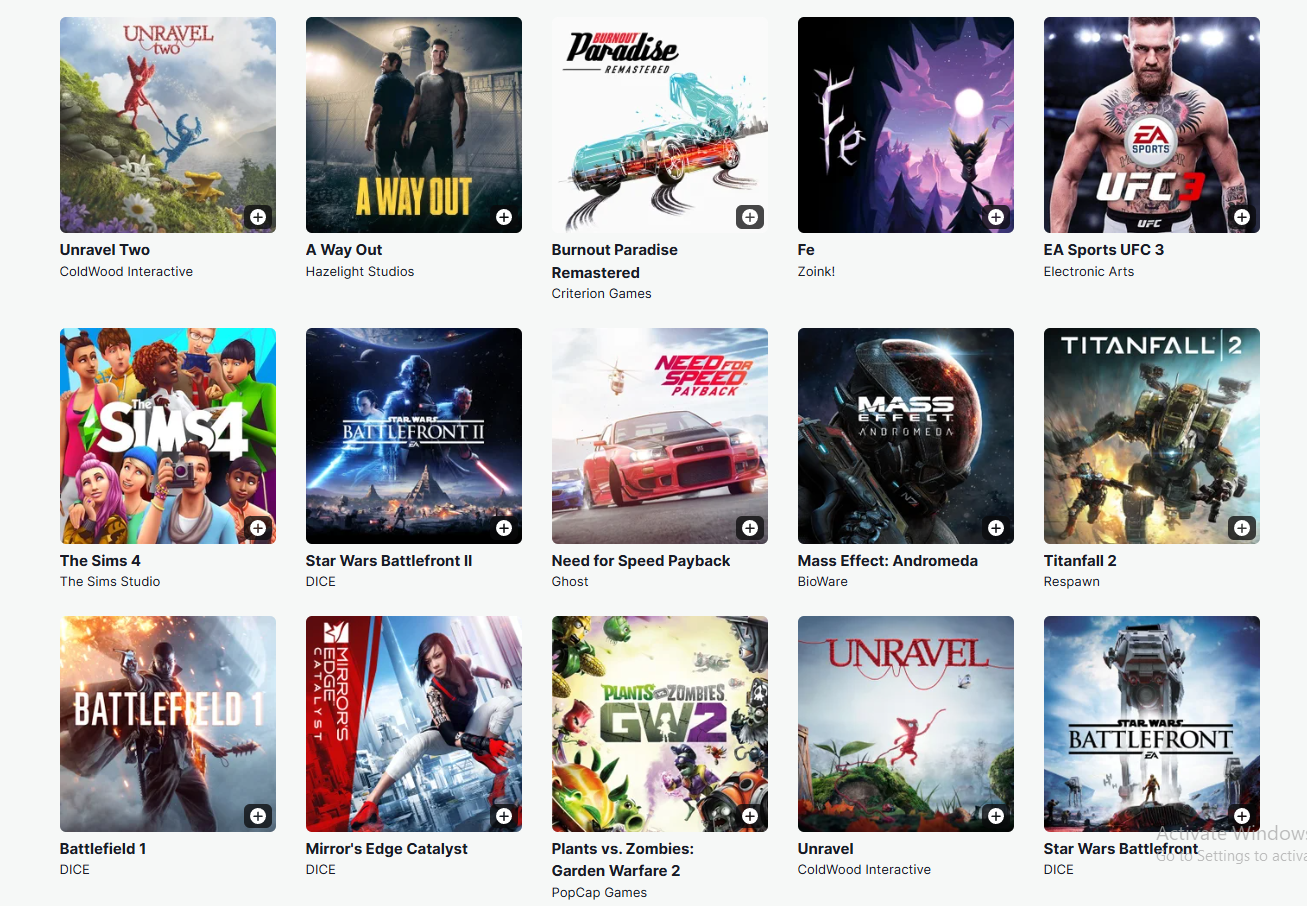Screen dimensions: 1307x906
Task: Select the Fe game cover image
Action: [906, 125]
